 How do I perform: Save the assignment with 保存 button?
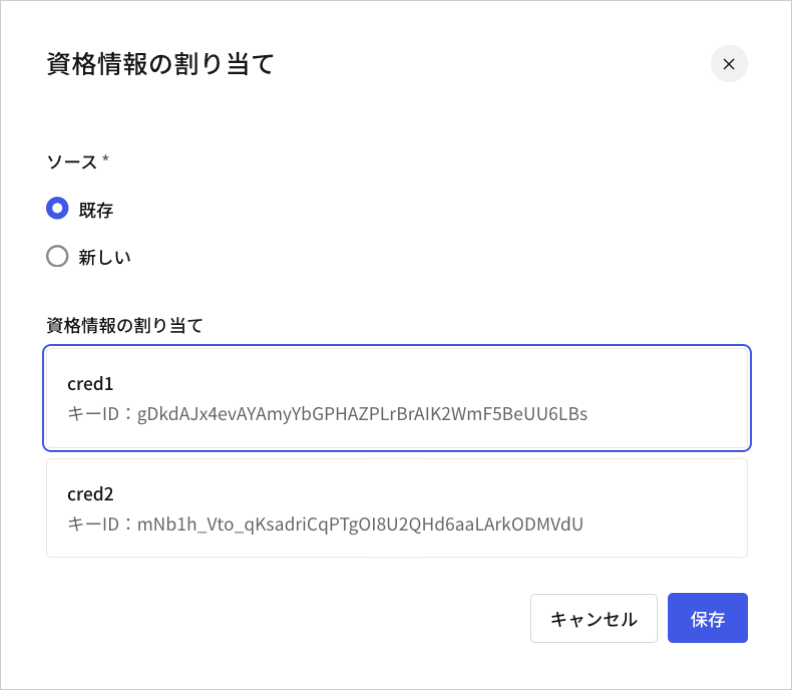coord(708,618)
